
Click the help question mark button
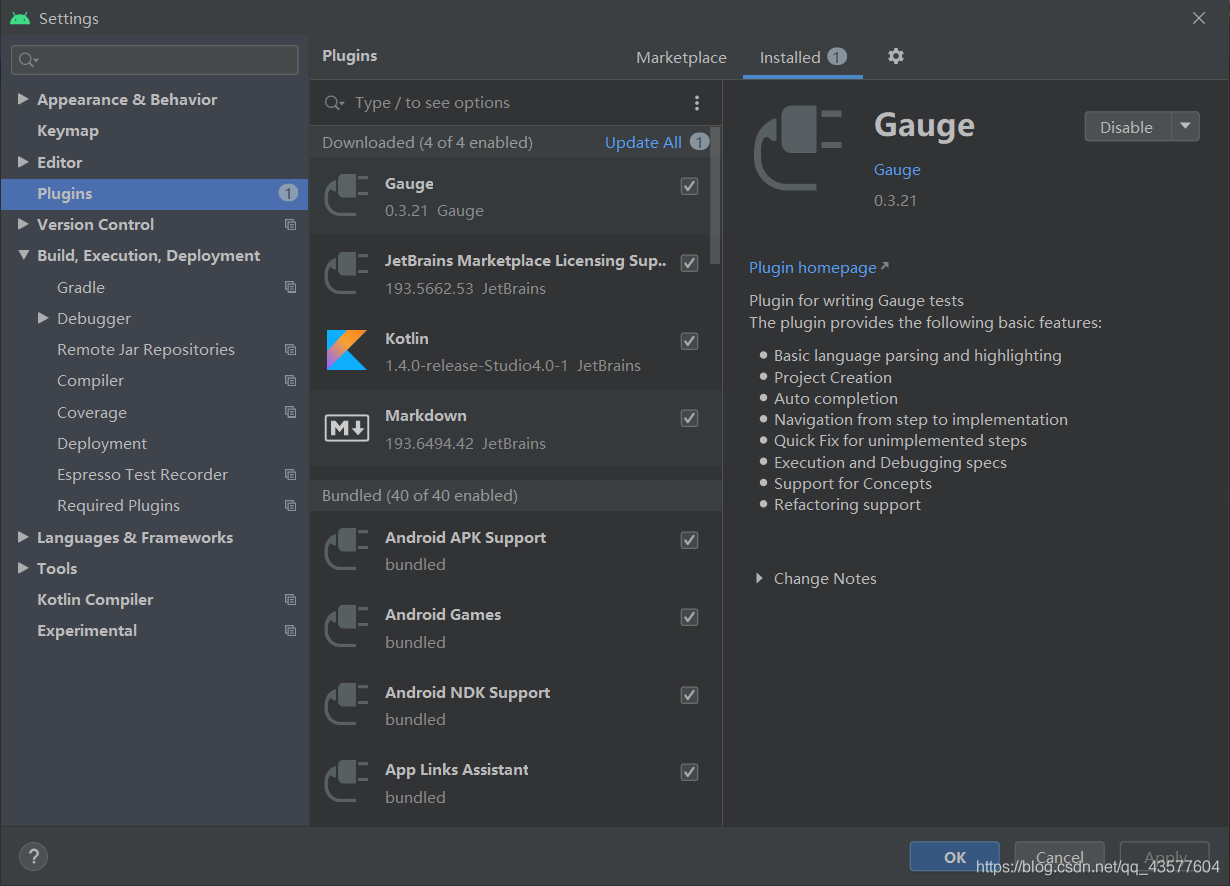tap(33, 856)
